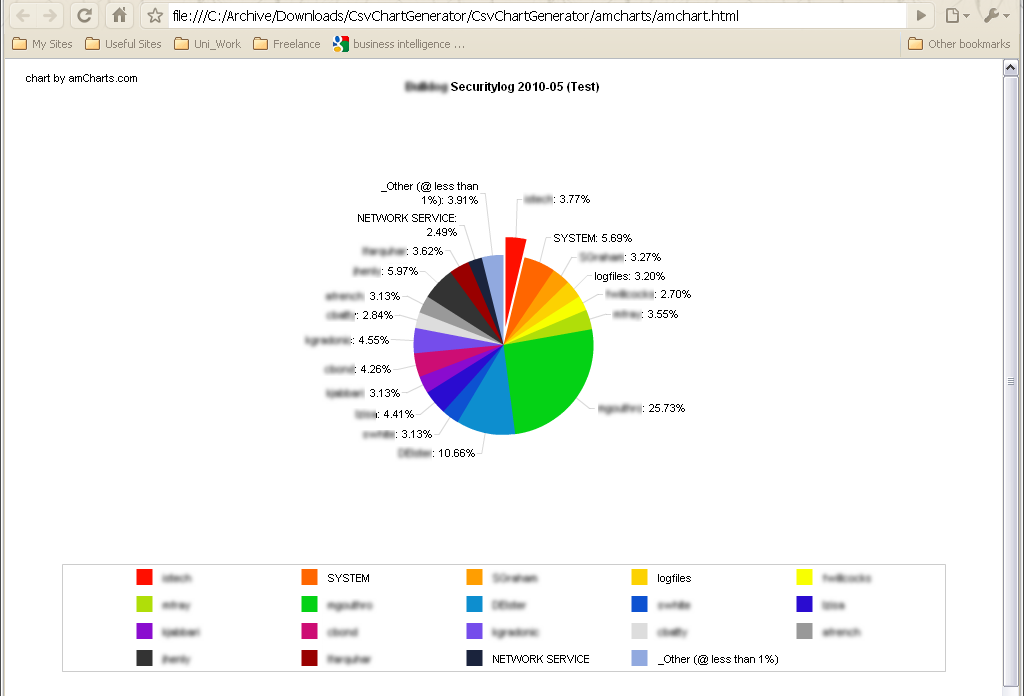Open the business intelligence bookmark

coord(399,44)
